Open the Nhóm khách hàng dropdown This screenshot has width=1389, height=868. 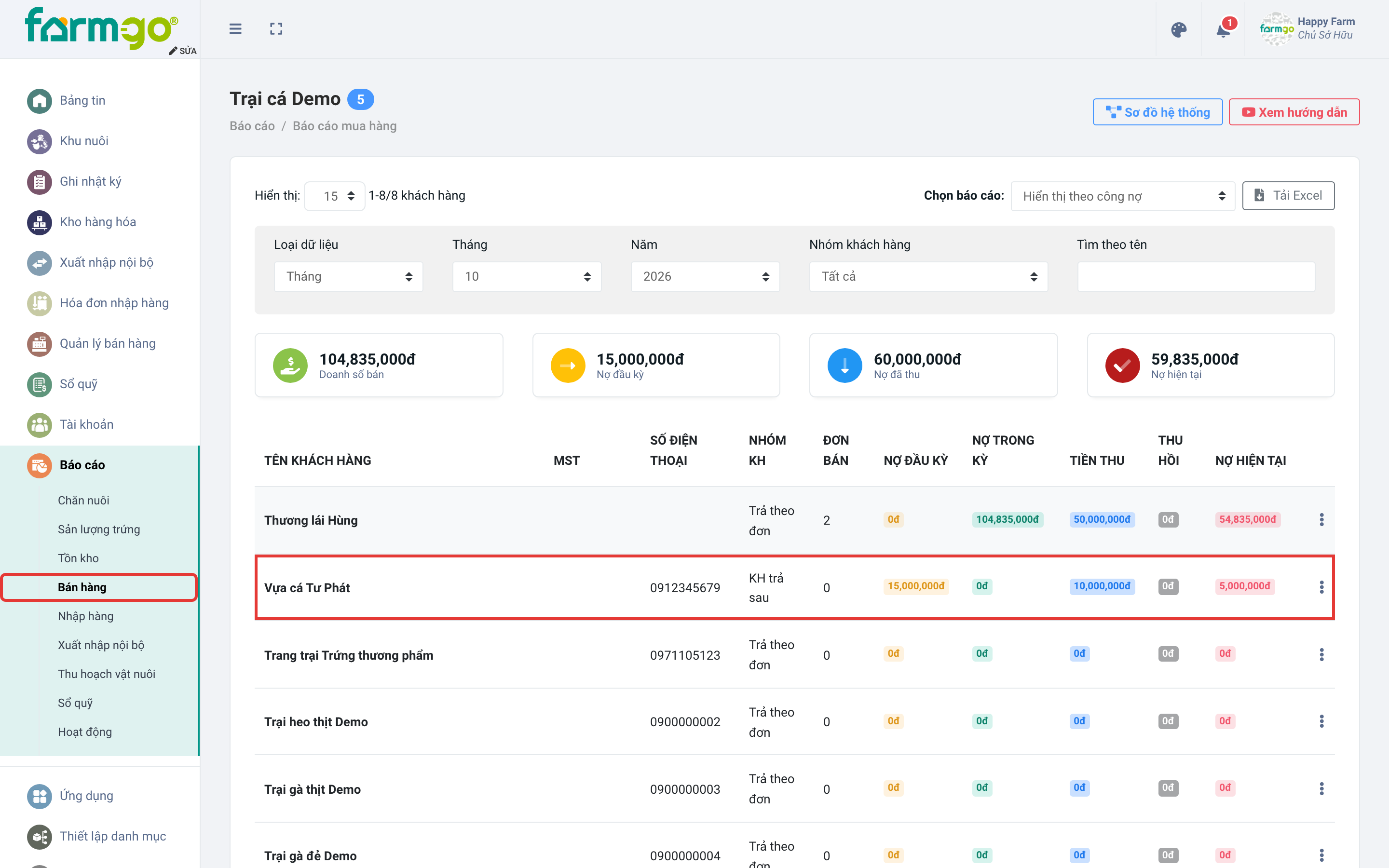point(928,277)
